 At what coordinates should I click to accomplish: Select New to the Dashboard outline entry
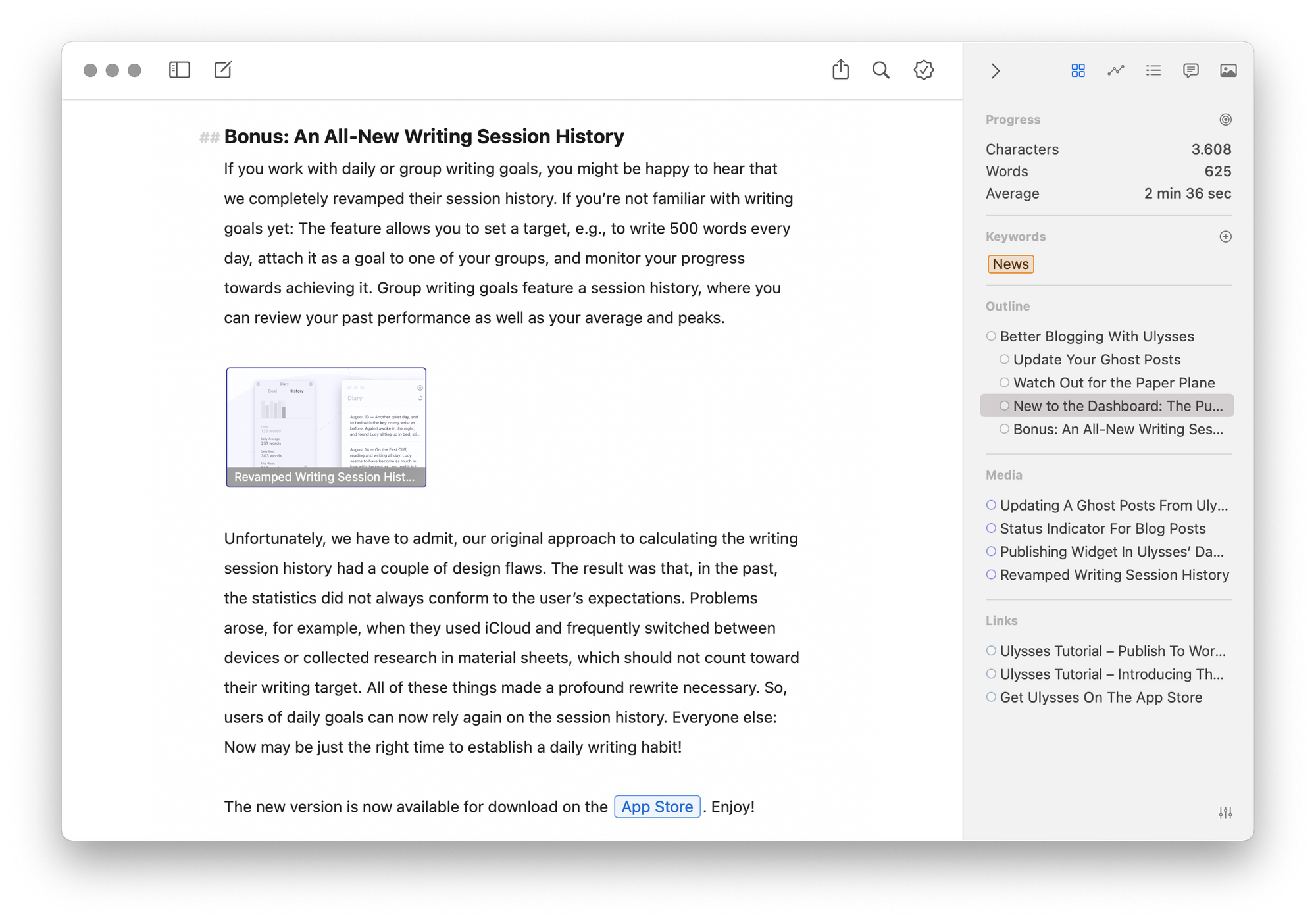click(1107, 406)
